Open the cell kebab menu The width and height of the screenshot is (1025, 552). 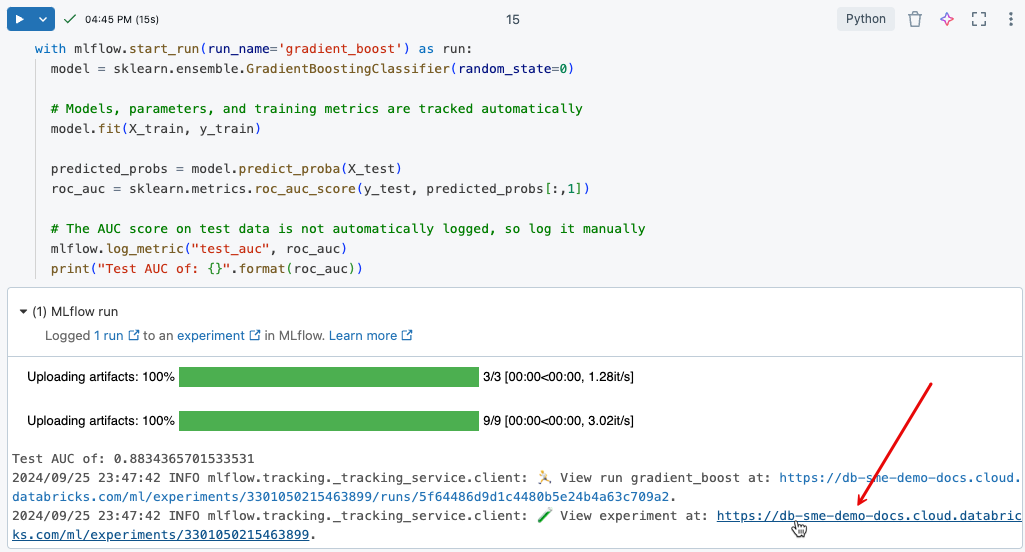1011,19
